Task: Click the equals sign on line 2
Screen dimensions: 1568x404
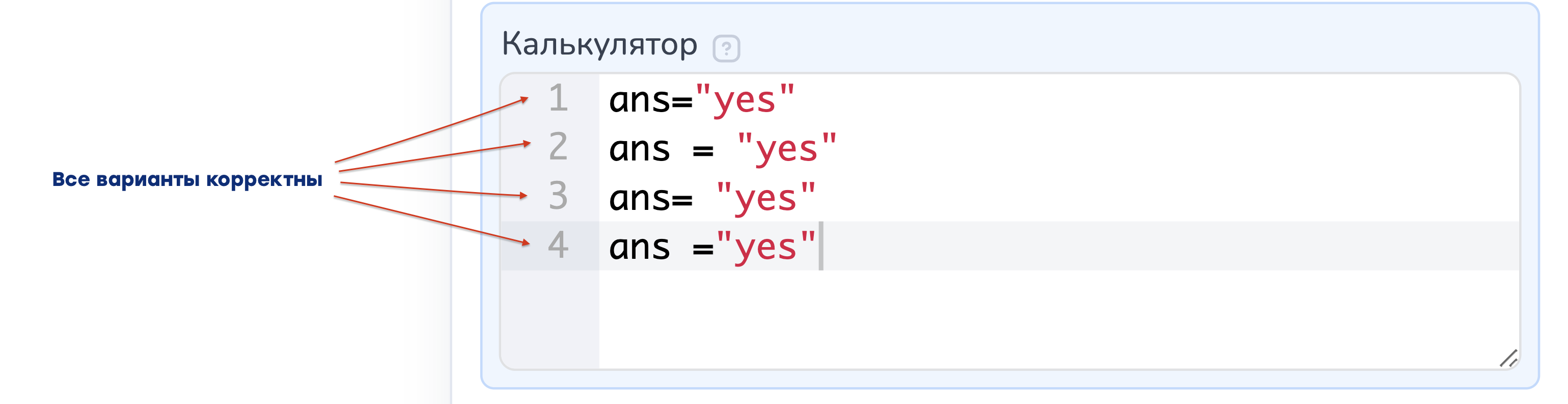Action: click(x=703, y=150)
